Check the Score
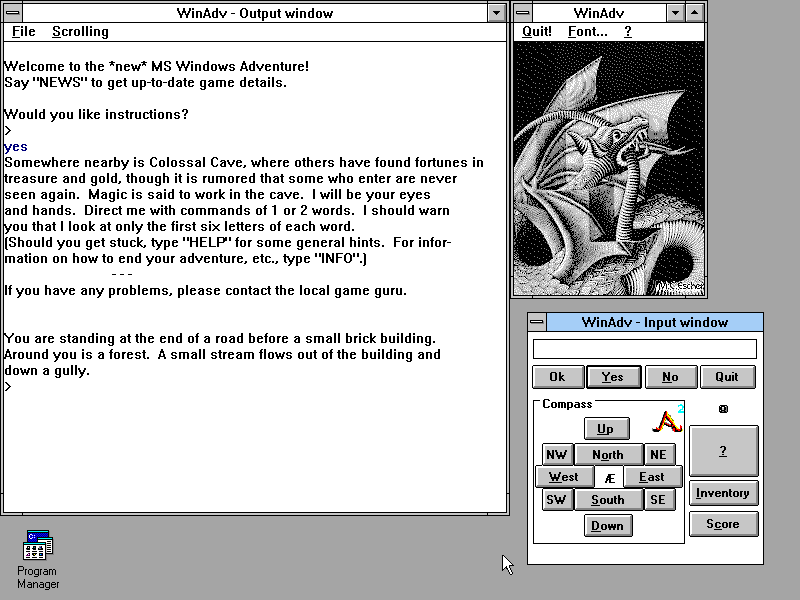Screen dimensions: 800x600 click(x=723, y=524)
